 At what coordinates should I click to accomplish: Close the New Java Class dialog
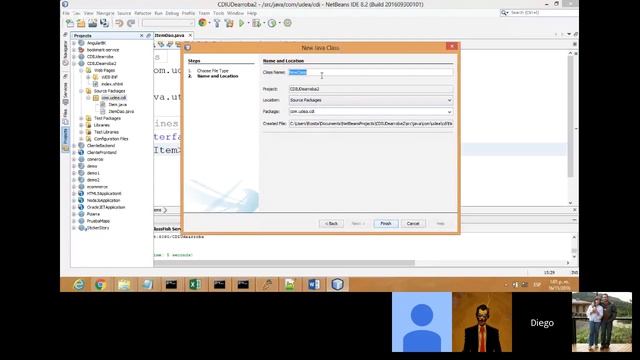pos(452,46)
